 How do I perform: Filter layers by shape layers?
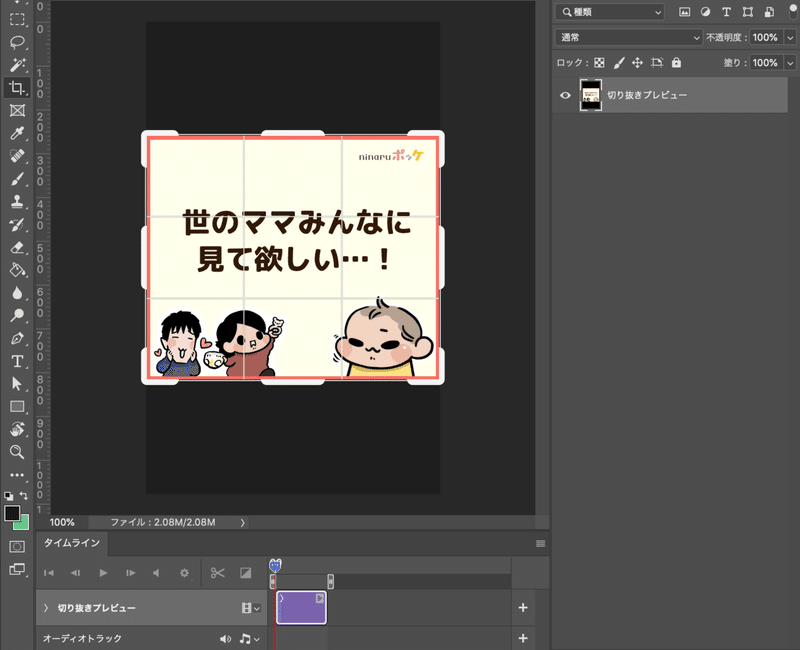pos(748,12)
